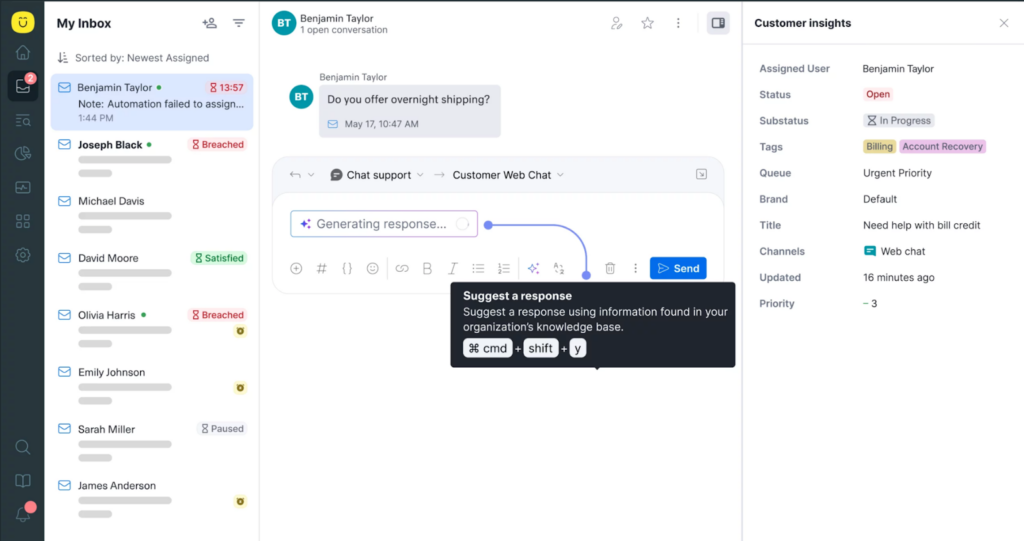Star the Benjamin Taylor conversation
This screenshot has height=541, width=1024.
pyautogui.click(x=647, y=23)
